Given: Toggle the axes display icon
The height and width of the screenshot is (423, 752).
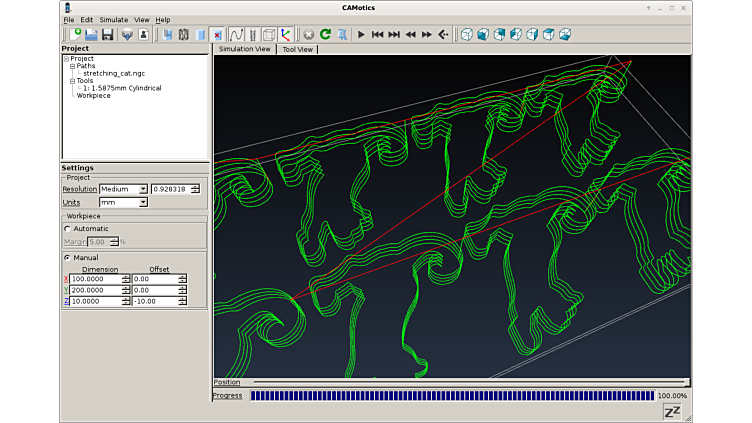Looking at the screenshot, I should 286,34.
